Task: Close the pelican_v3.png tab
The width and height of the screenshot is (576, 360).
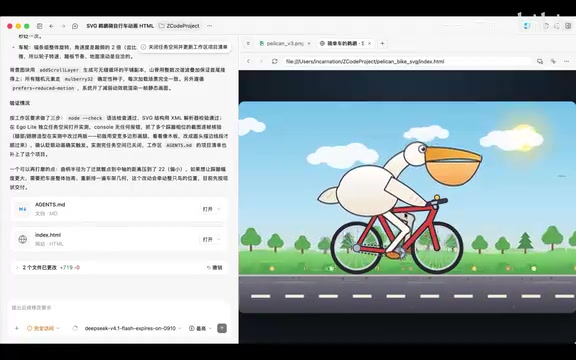Action: click(309, 43)
